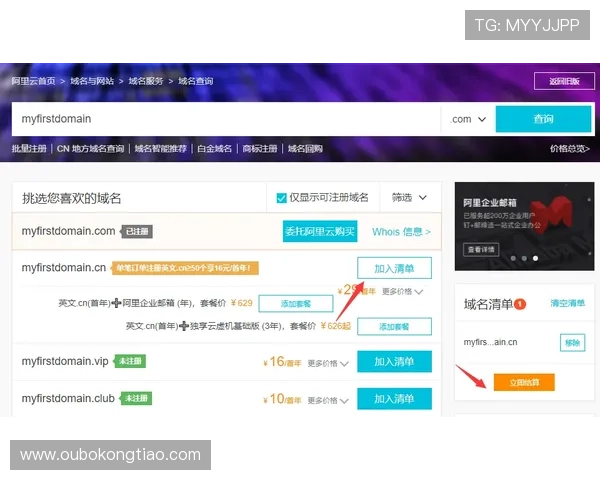Viewport: 600px width, 480px height.
Task: Click 委托阿里云购买 button
Action: coord(320,231)
